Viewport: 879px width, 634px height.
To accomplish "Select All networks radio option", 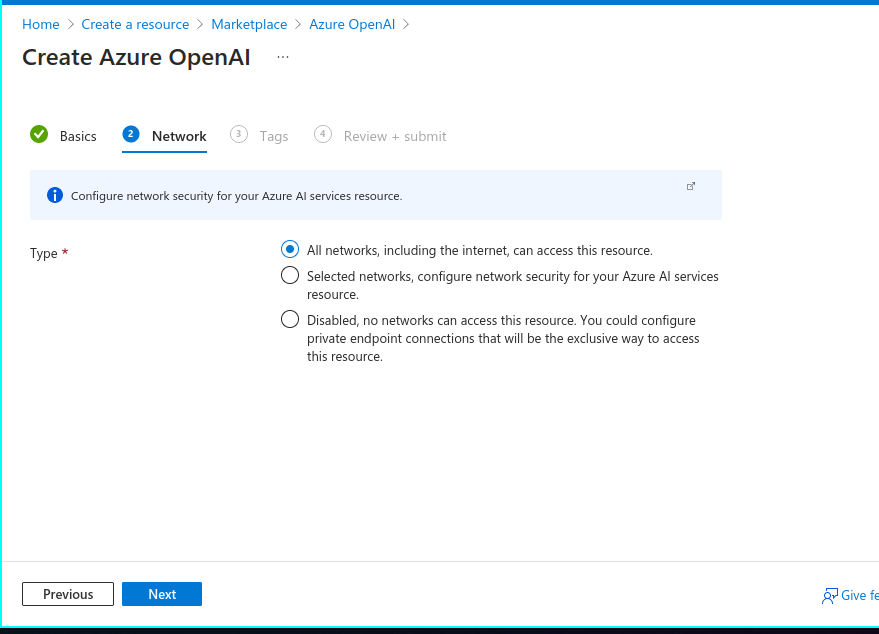I will (x=290, y=249).
